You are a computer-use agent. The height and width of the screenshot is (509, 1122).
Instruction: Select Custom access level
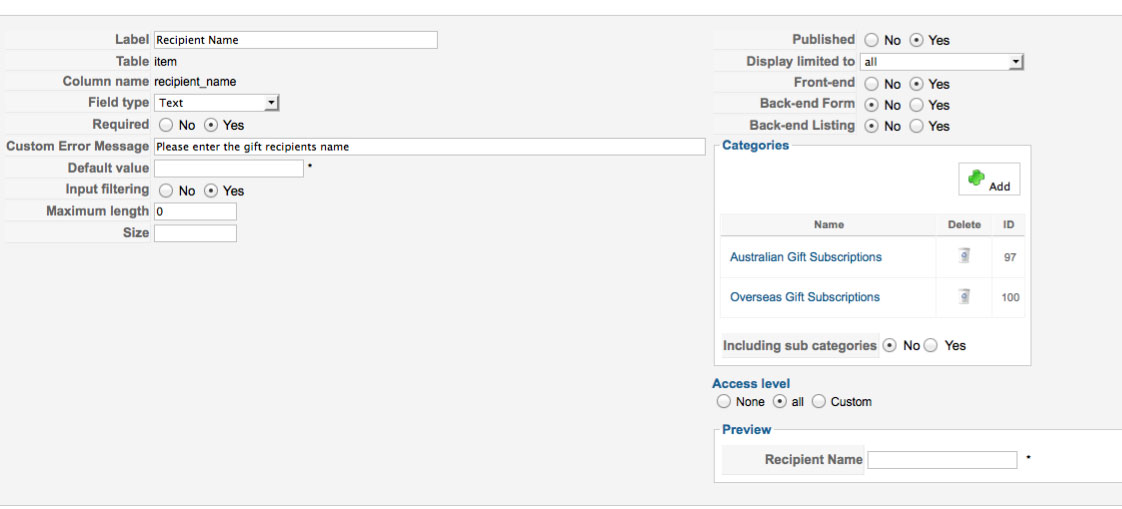tap(819, 402)
